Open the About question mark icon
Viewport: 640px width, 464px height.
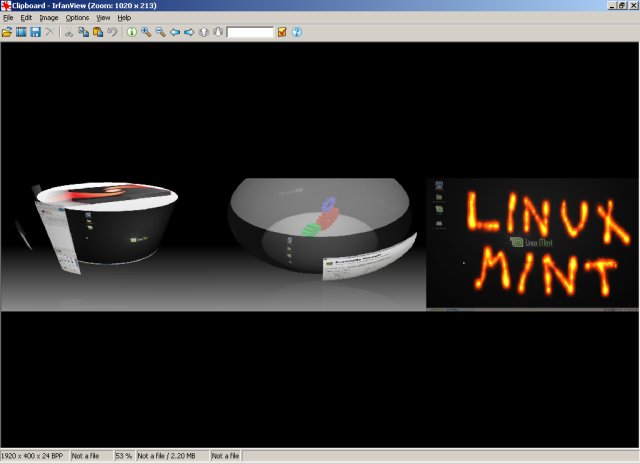click(297, 32)
